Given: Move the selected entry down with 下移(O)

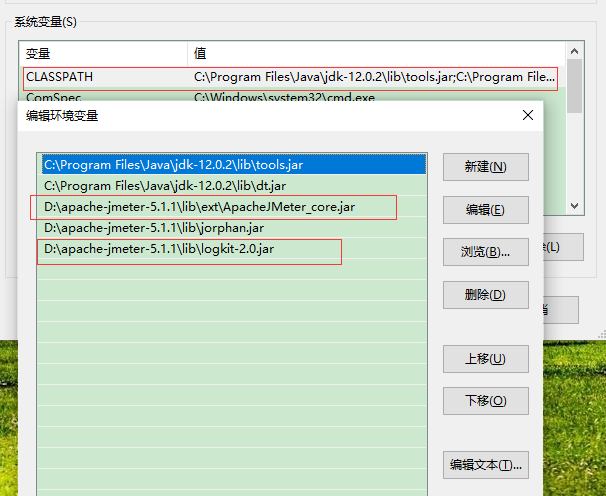Looking at the screenshot, I should tap(485, 401).
